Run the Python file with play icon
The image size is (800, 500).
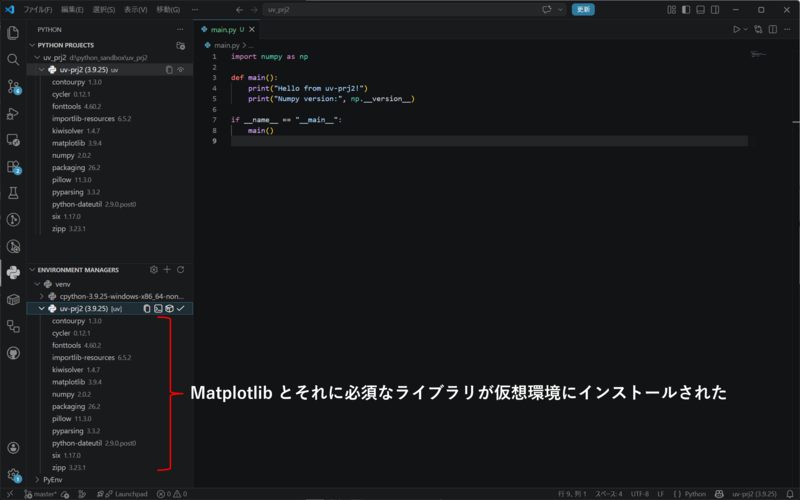tap(736, 30)
